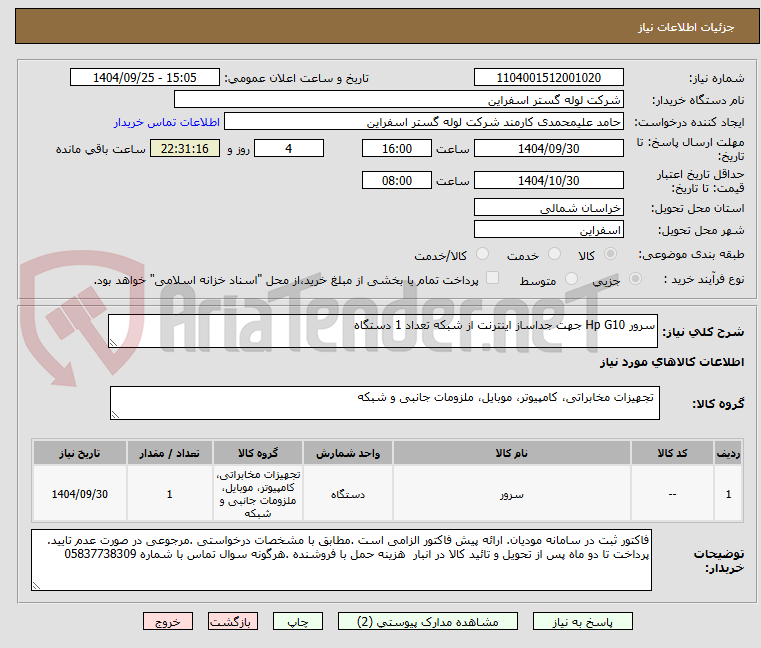
Task: Click the نام کالا column header
Action: click(x=512, y=453)
